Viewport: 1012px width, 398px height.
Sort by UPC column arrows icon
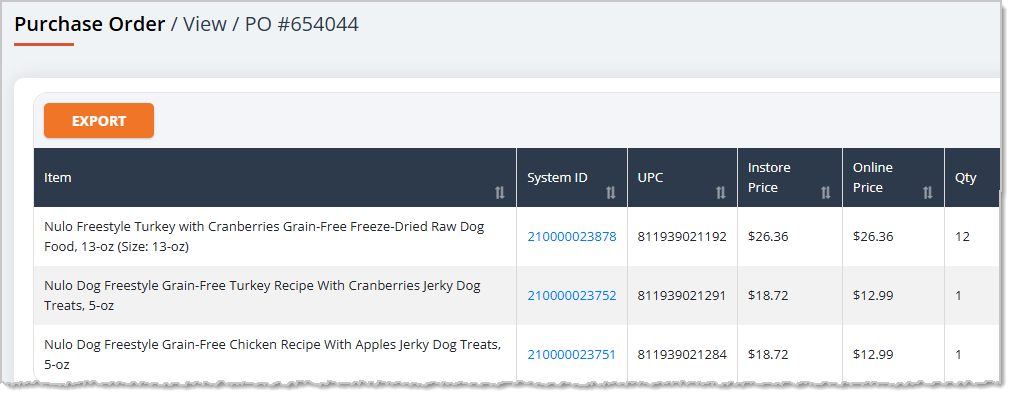pyautogui.click(x=721, y=192)
